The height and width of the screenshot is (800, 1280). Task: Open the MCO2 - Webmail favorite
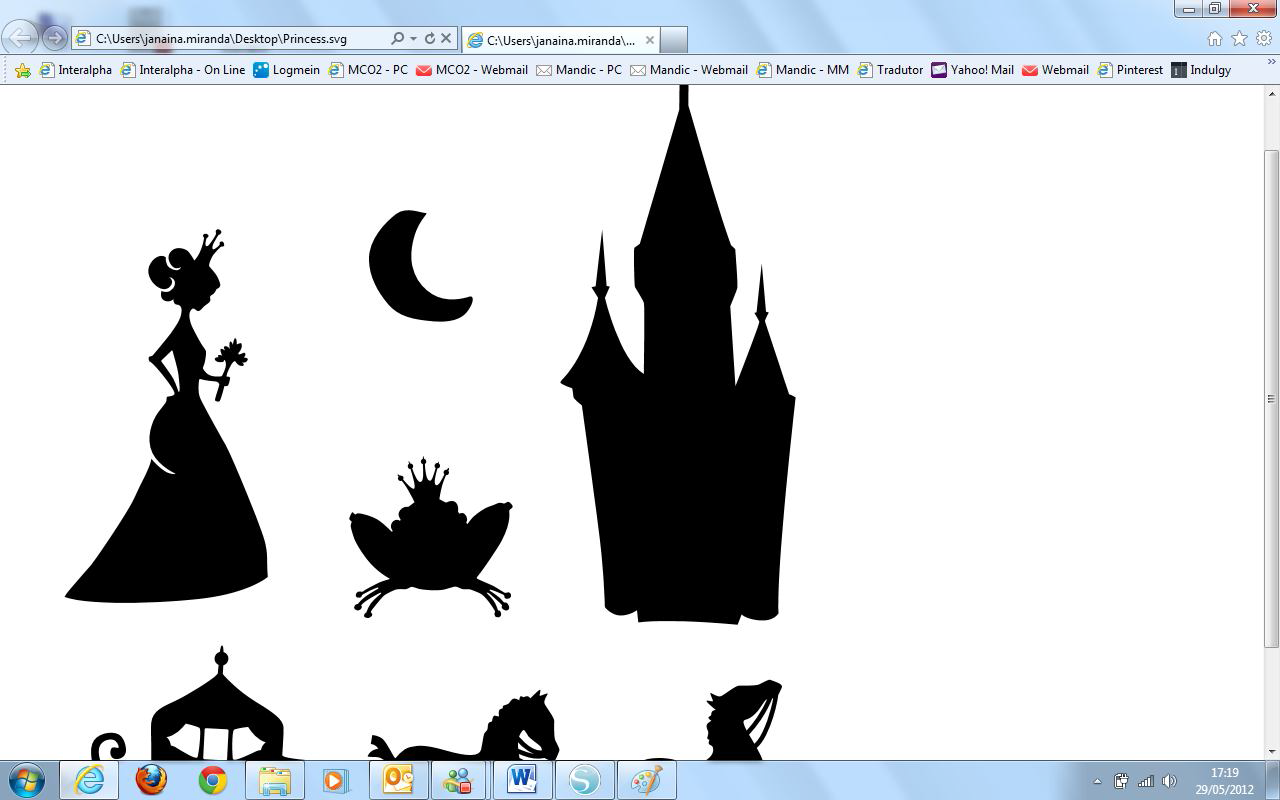(471, 70)
